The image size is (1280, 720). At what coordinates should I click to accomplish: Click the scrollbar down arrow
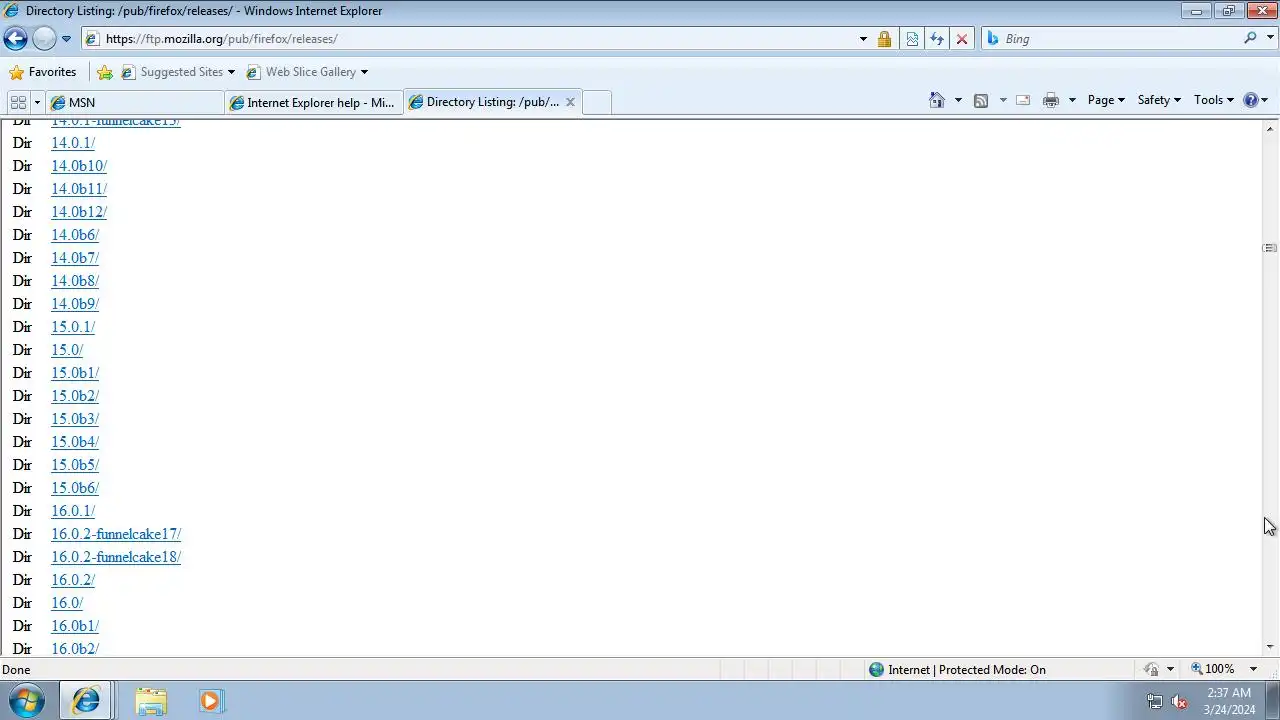(1270, 647)
